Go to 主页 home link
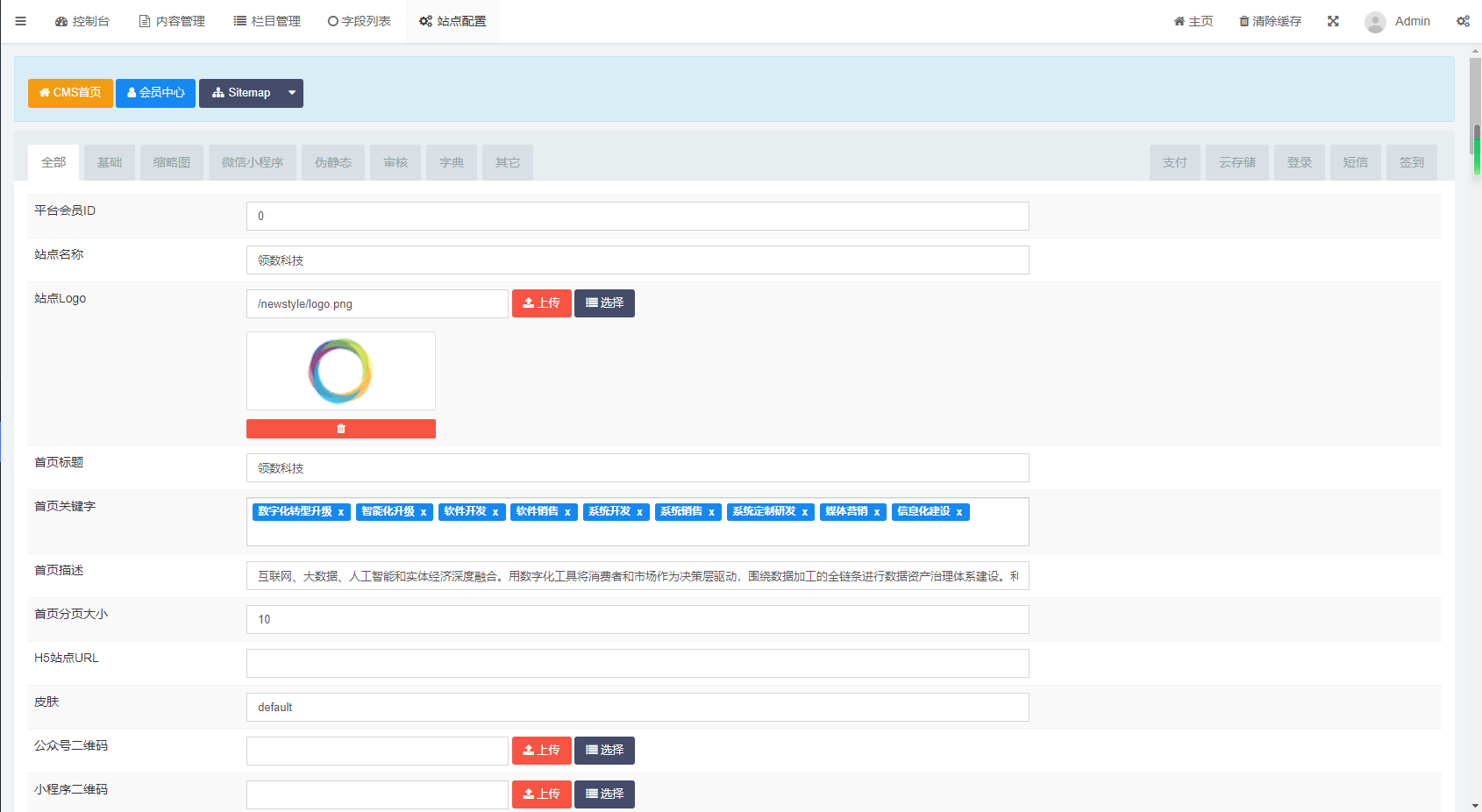The height and width of the screenshot is (812, 1482). pyautogui.click(x=1193, y=21)
